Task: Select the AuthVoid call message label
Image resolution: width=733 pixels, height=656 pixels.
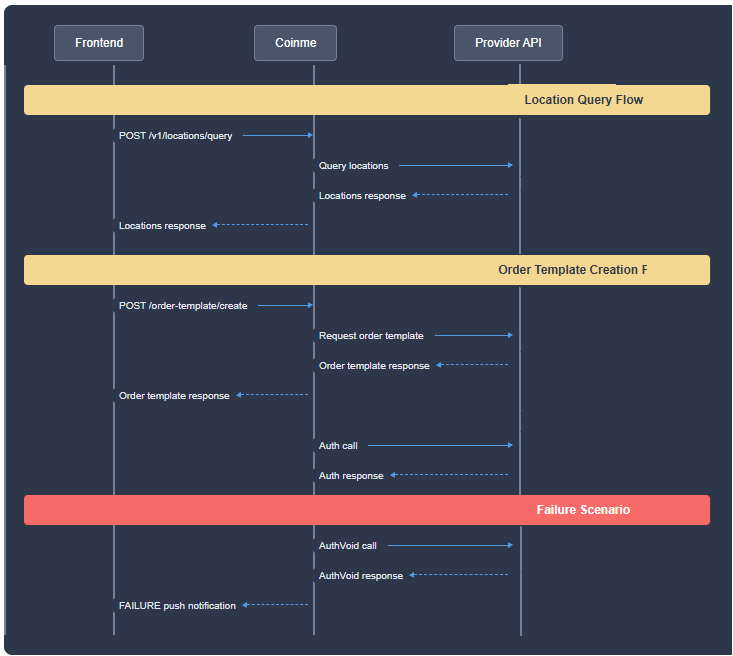Action: pos(348,546)
